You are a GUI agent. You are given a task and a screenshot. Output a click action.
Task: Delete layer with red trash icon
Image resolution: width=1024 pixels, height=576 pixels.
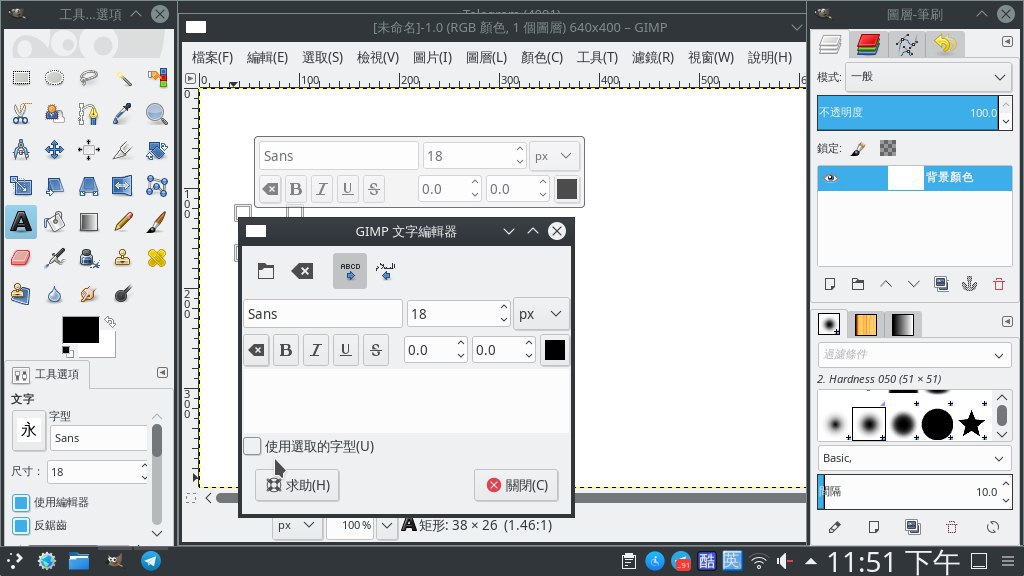[x=999, y=284]
